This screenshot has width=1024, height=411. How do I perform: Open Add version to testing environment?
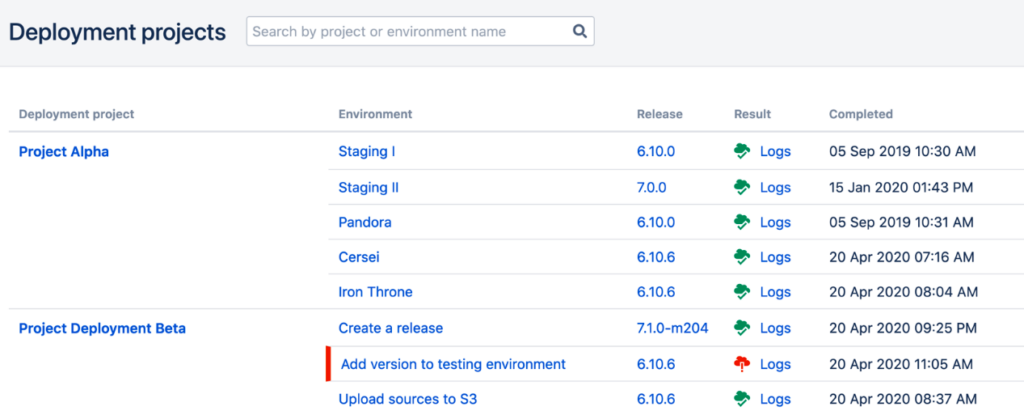(x=453, y=364)
